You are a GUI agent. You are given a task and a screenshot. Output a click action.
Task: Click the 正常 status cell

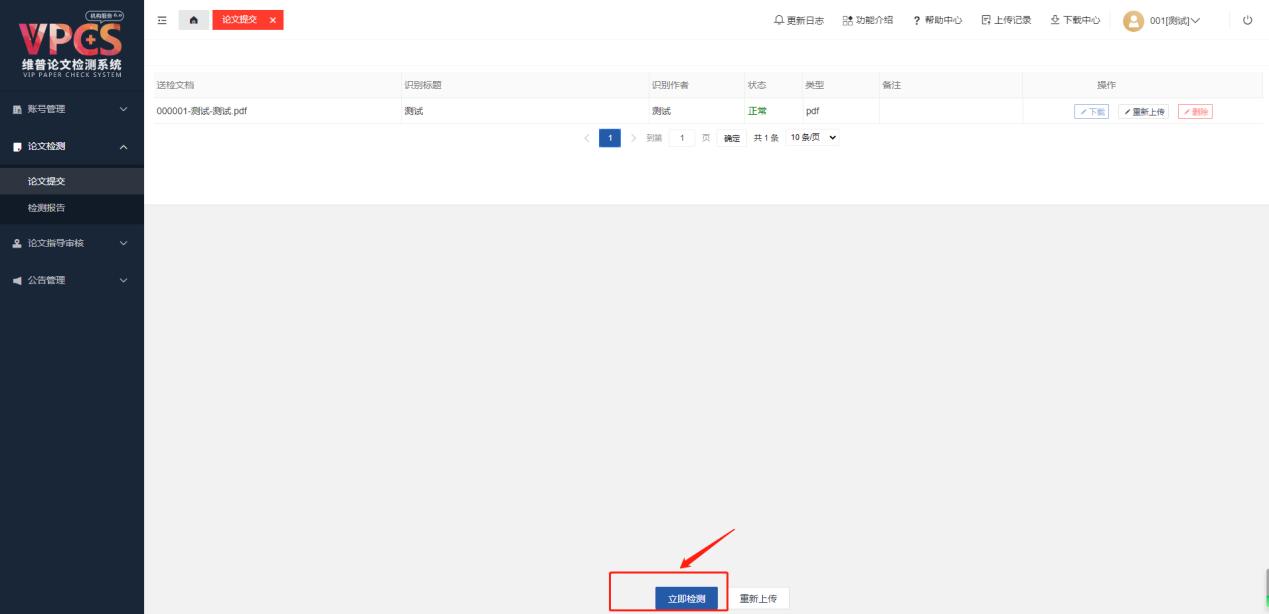click(757, 111)
